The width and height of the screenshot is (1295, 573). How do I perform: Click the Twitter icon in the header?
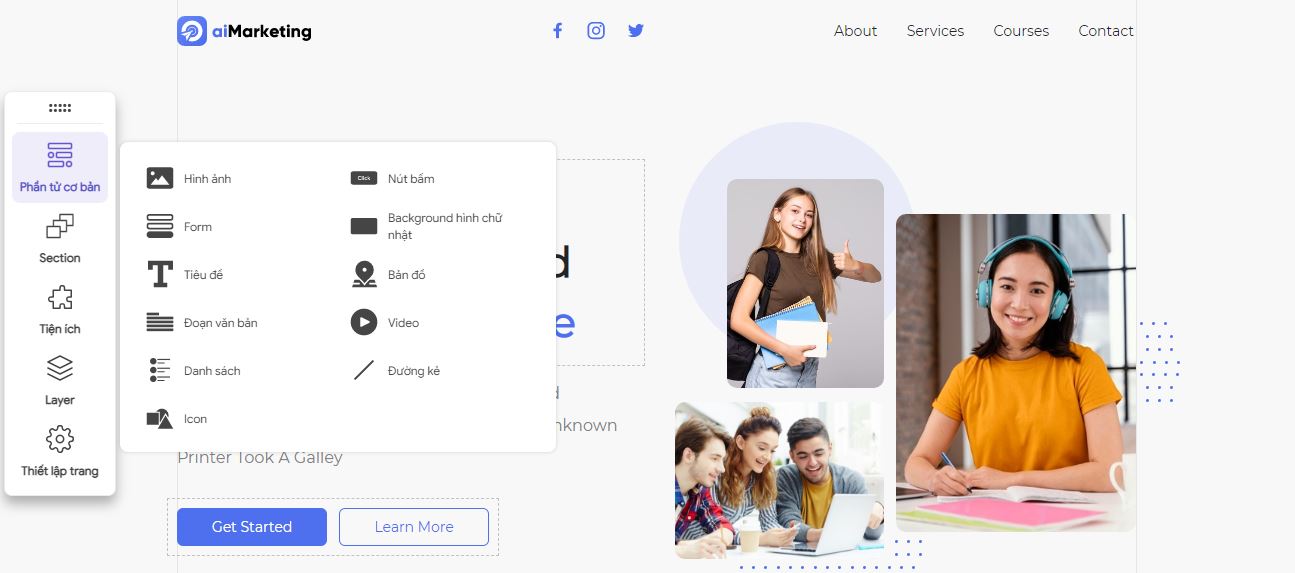pos(636,31)
